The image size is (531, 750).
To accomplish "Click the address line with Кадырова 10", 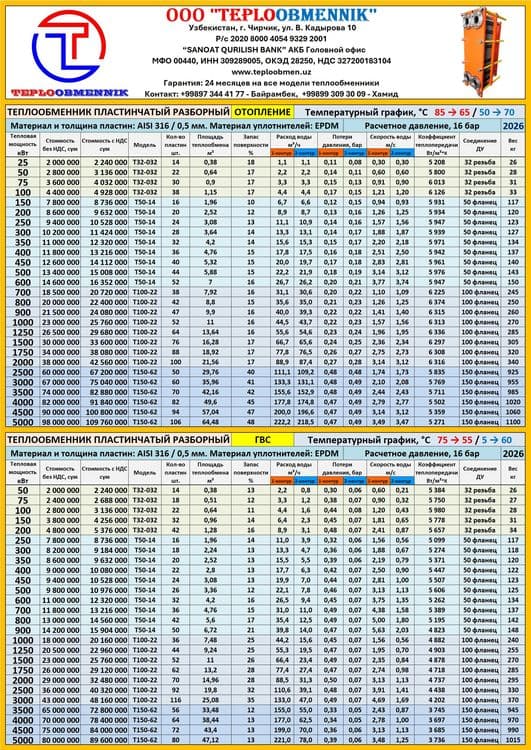I will pyautogui.click(x=272, y=28).
